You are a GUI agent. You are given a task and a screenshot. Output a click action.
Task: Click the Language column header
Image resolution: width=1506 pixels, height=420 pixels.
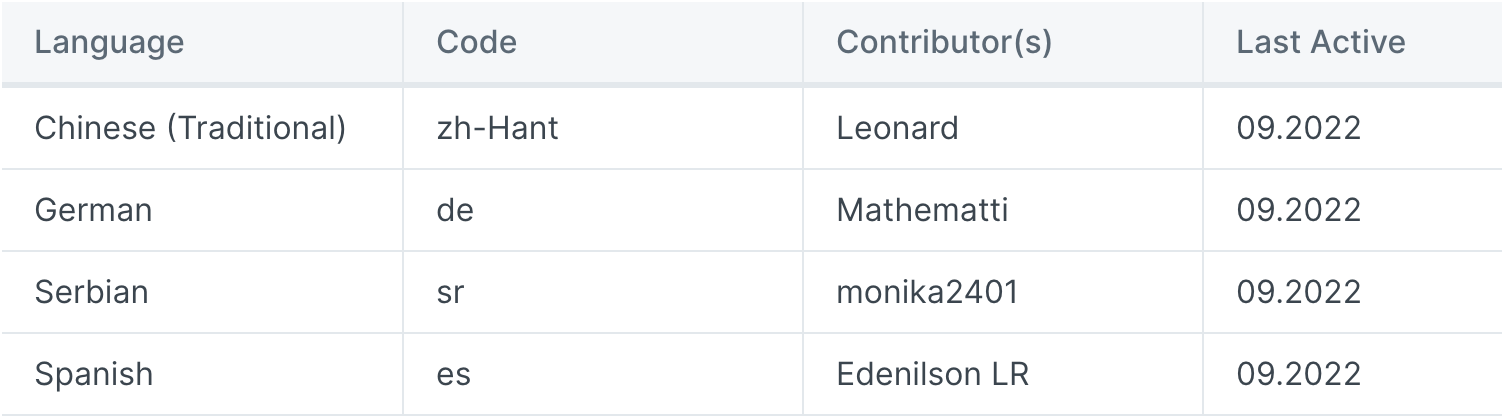coord(109,42)
